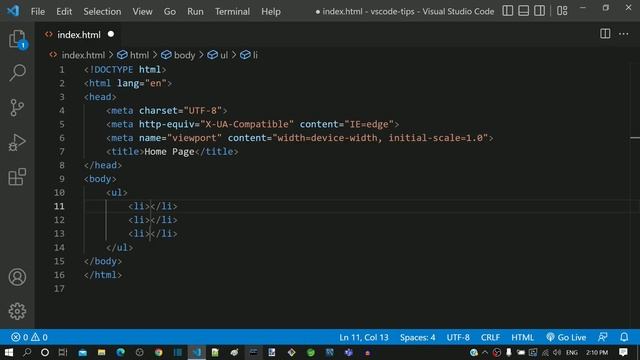
Task: Open the notifications bell in status bar
Action: [x=624, y=337]
